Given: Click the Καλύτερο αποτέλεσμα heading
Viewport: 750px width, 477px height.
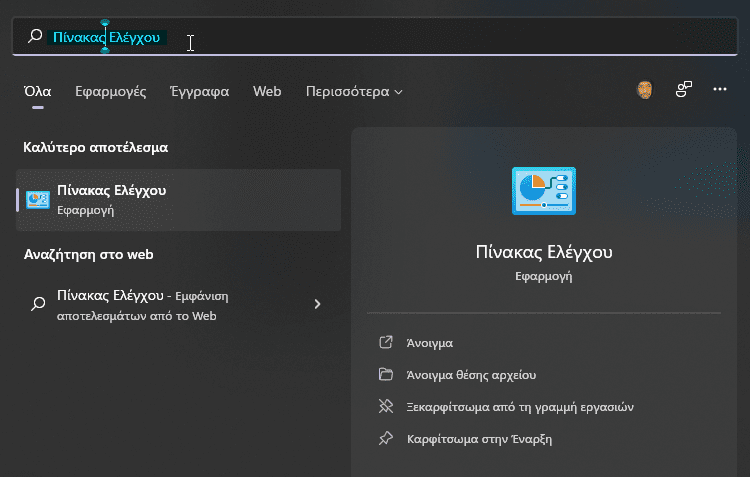Looking at the screenshot, I should 96,147.
